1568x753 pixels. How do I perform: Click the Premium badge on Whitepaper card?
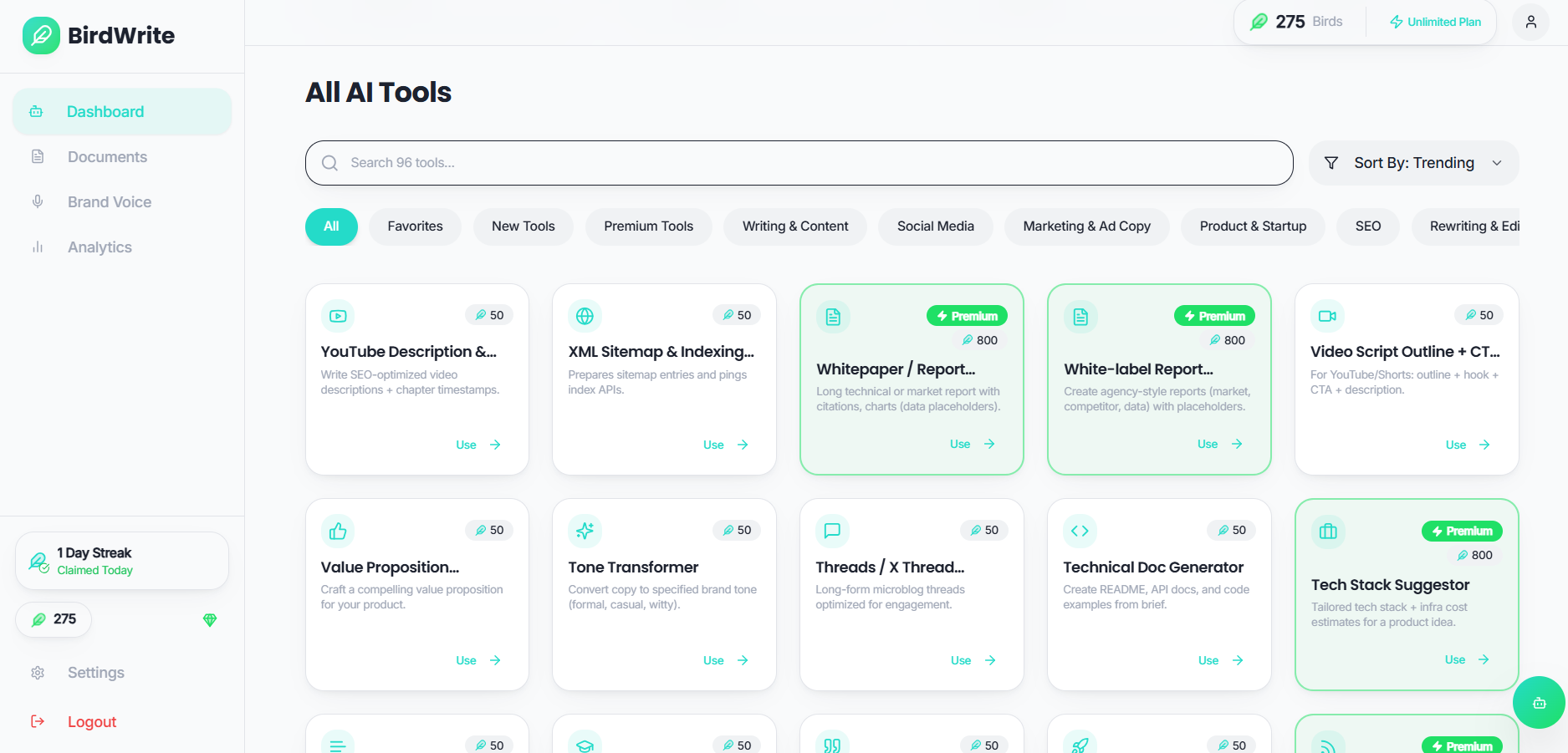coord(967,316)
